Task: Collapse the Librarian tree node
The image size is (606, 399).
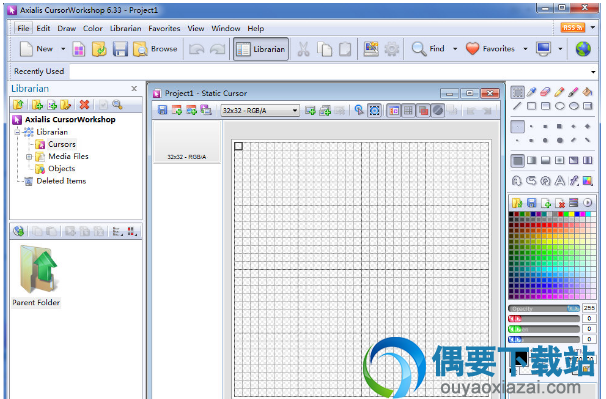Action: coord(17,132)
